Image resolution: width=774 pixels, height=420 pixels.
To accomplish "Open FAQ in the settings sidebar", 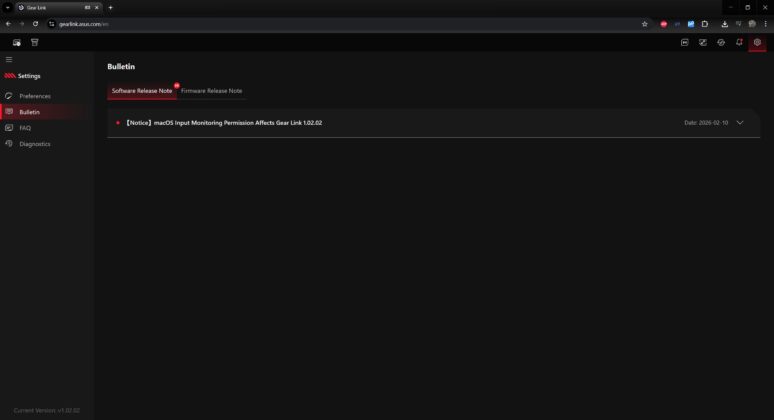I will [25, 128].
